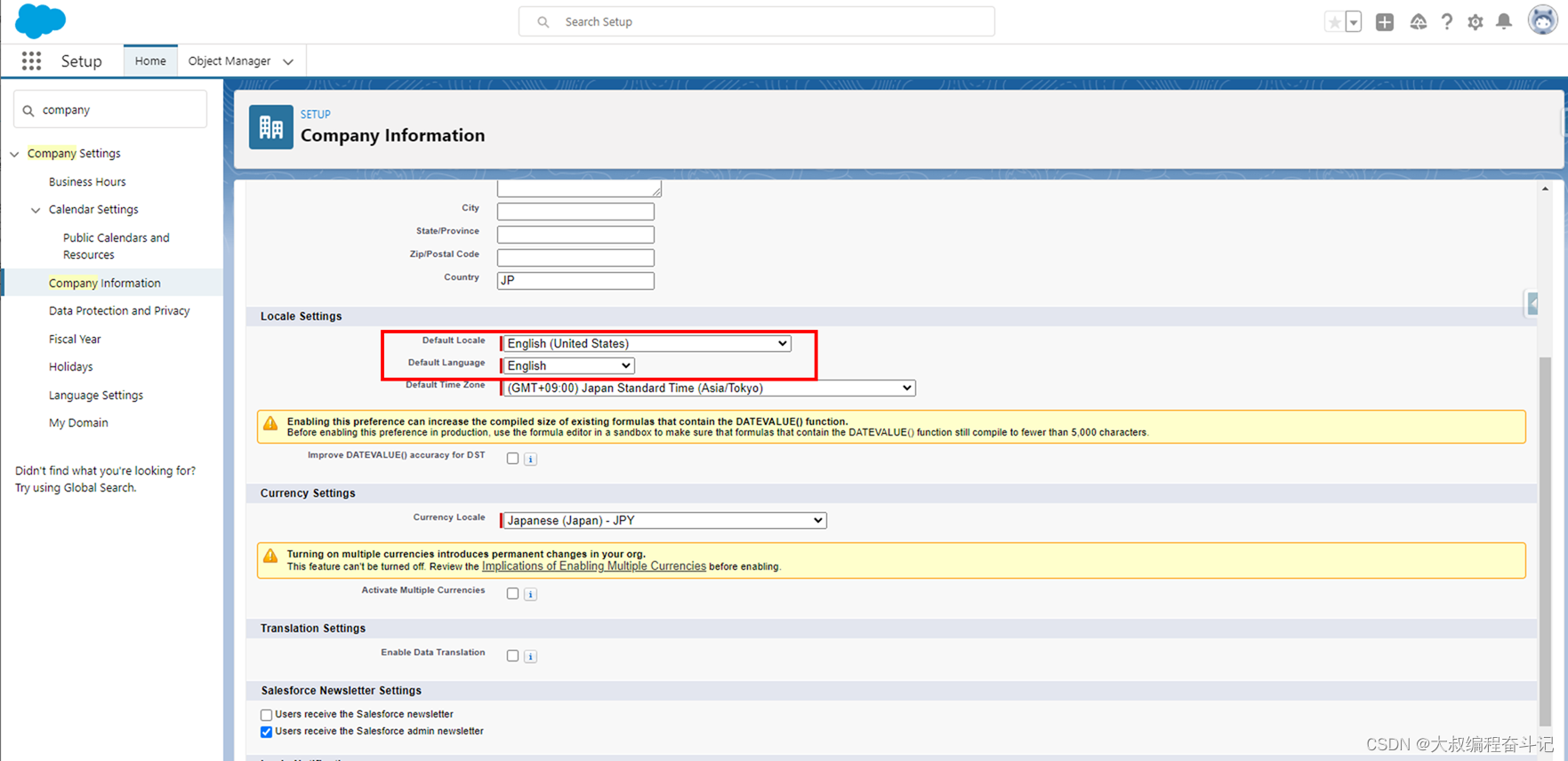Click the favorites star icon
This screenshot has width=1568, height=761.
tap(1334, 22)
